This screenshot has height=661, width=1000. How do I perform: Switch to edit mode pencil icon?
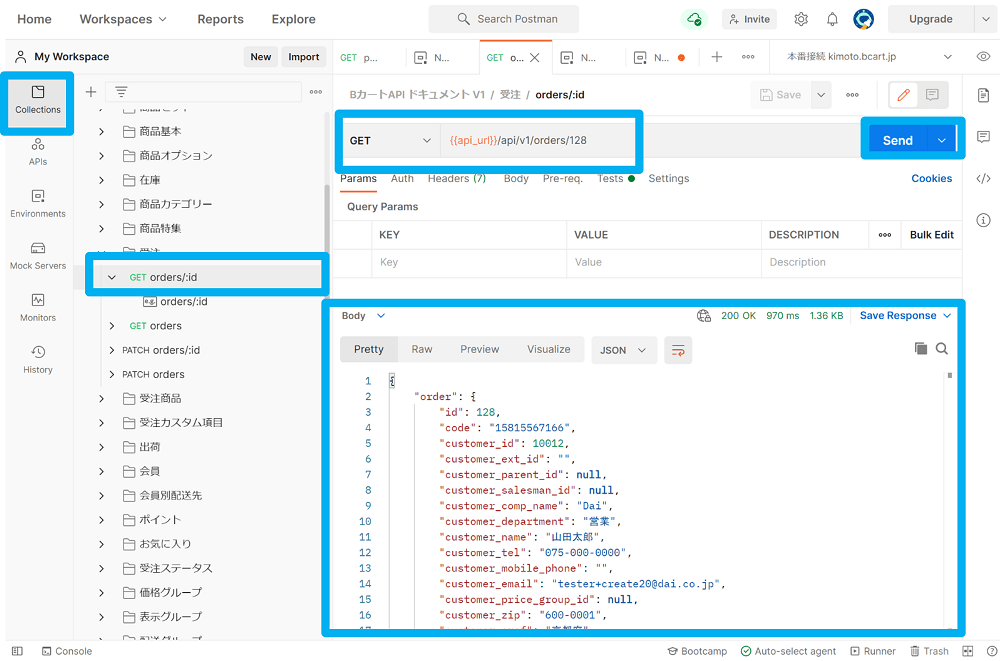pos(903,95)
